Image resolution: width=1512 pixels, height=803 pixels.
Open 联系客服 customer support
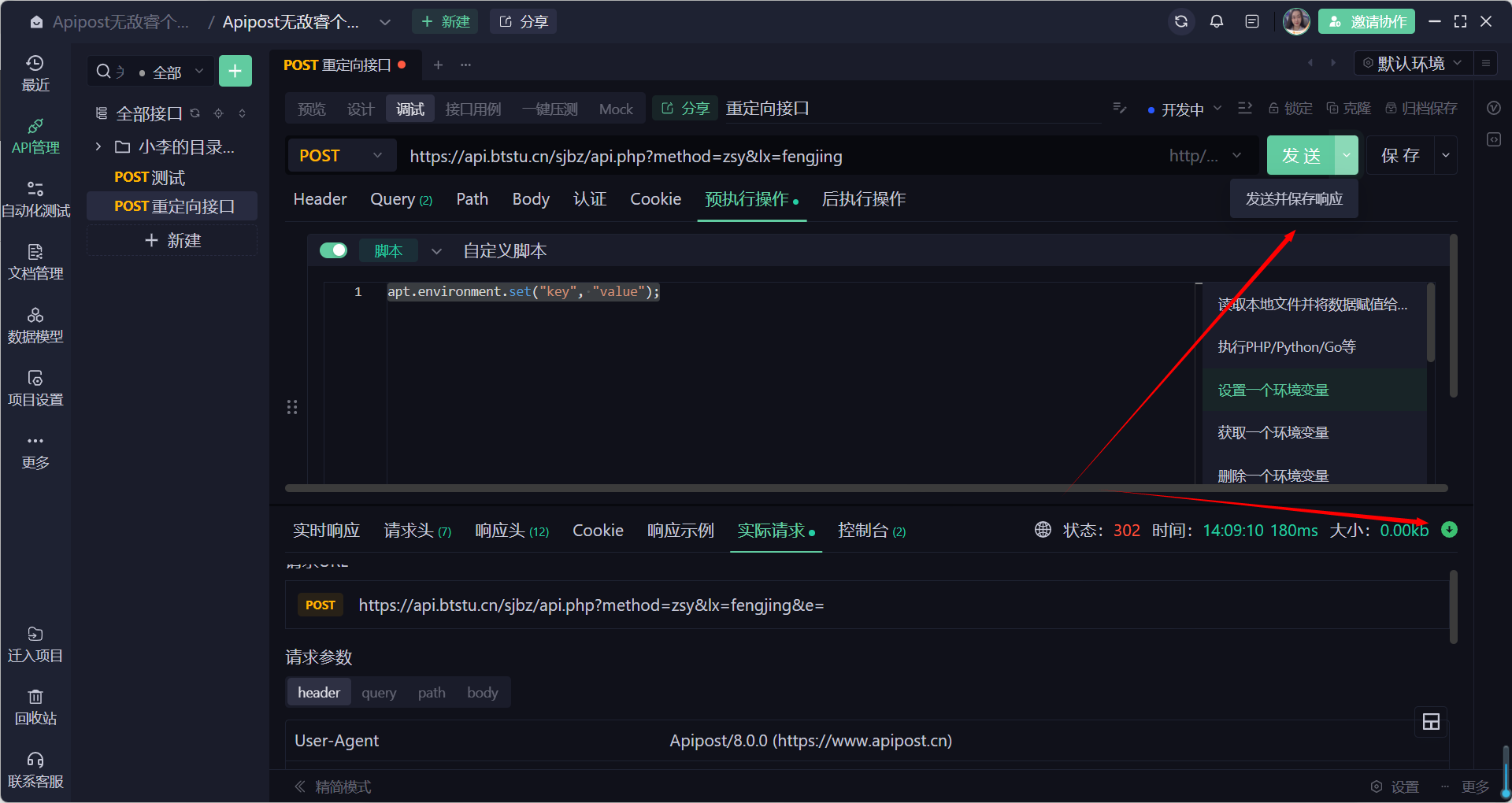pyautogui.click(x=35, y=770)
